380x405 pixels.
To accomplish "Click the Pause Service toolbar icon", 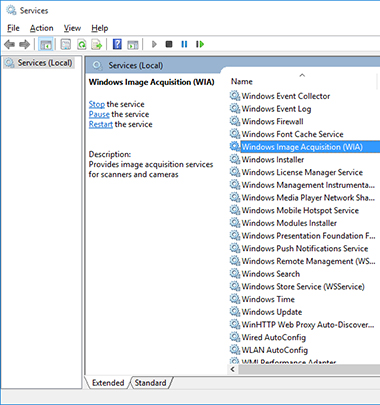I will click(x=184, y=44).
